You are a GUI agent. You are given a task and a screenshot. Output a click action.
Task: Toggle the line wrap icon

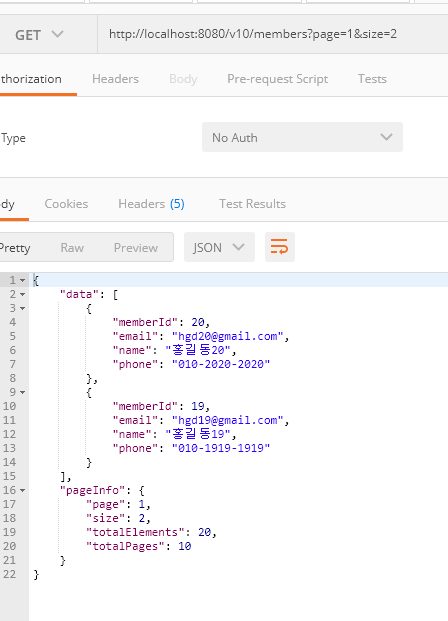(x=280, y=247)
